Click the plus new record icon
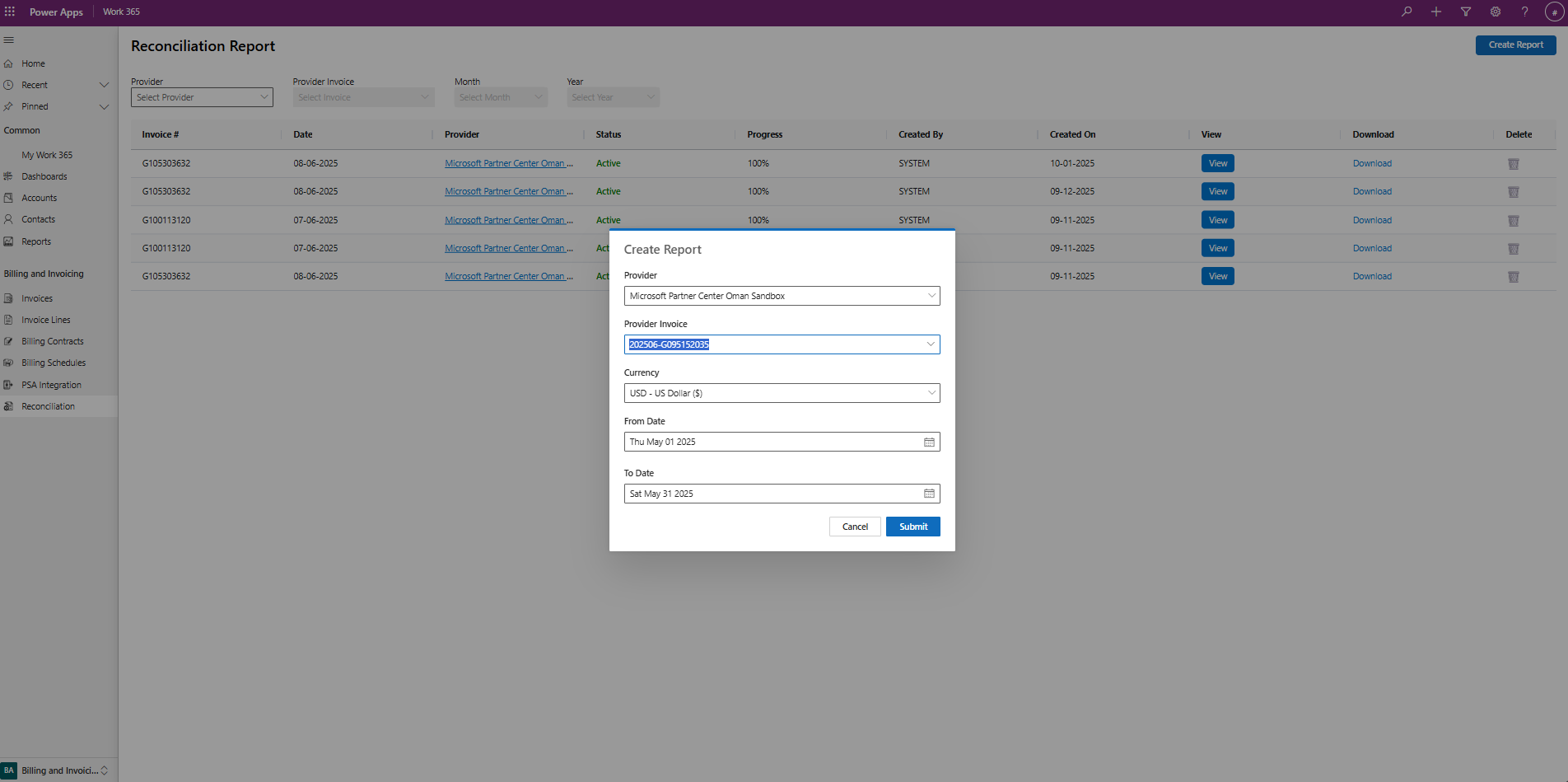The height and width of the screenshot is (782, 1568). pos(1436,12)
